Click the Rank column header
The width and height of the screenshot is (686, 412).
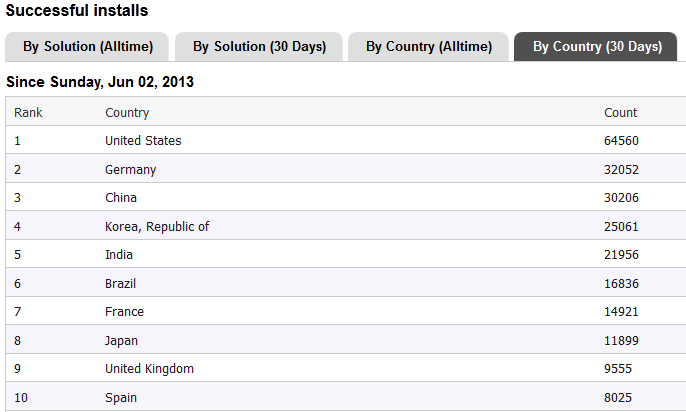[28, 112]
